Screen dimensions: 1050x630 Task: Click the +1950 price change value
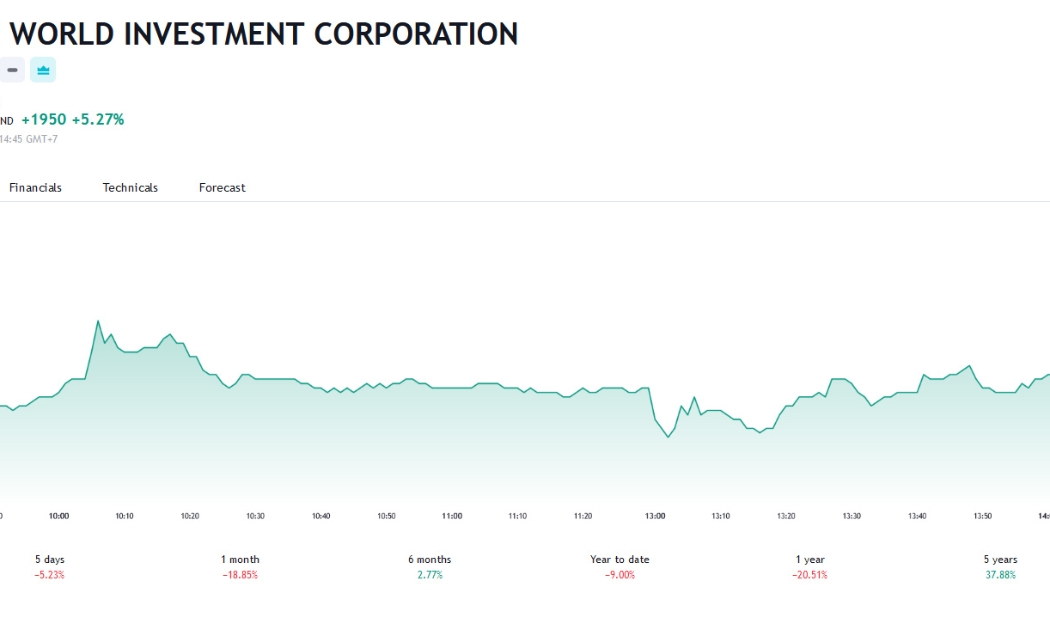coord(44,119)
